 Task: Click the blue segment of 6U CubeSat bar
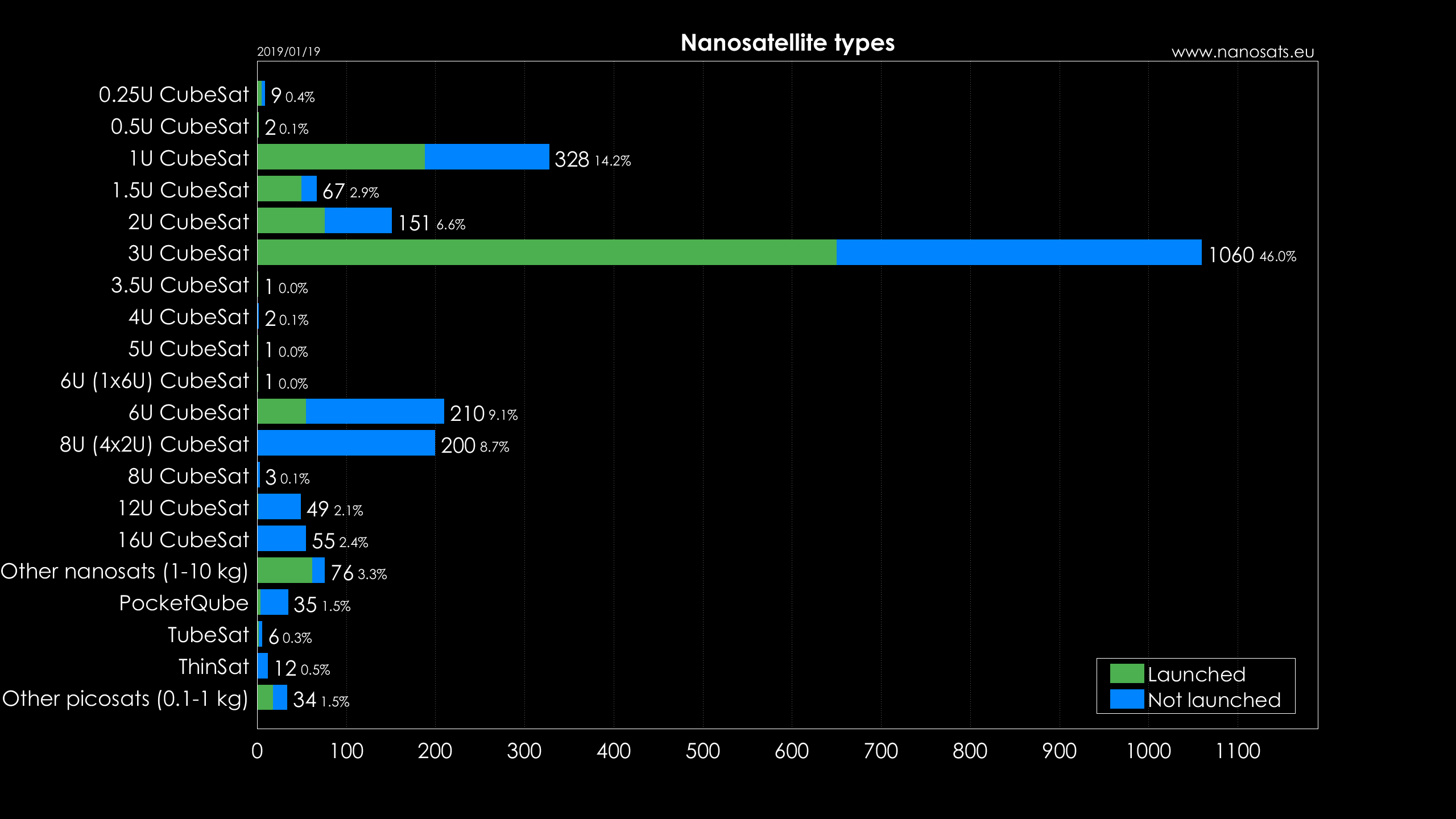[374, 411]
